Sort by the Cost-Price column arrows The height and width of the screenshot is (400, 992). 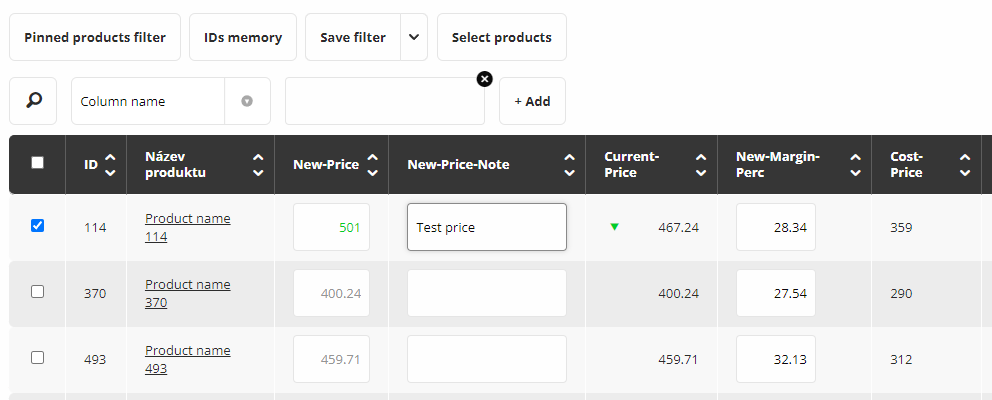(965, 165)
